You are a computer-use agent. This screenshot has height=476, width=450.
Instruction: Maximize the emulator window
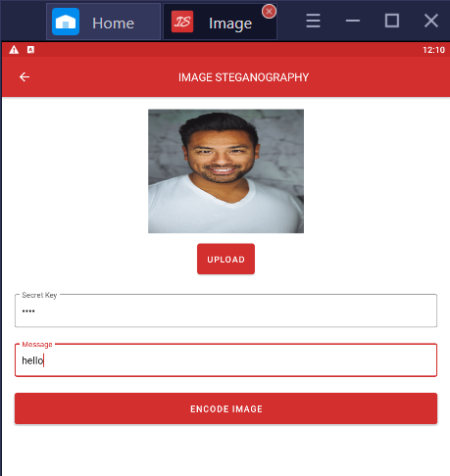(x=392, y=21)
